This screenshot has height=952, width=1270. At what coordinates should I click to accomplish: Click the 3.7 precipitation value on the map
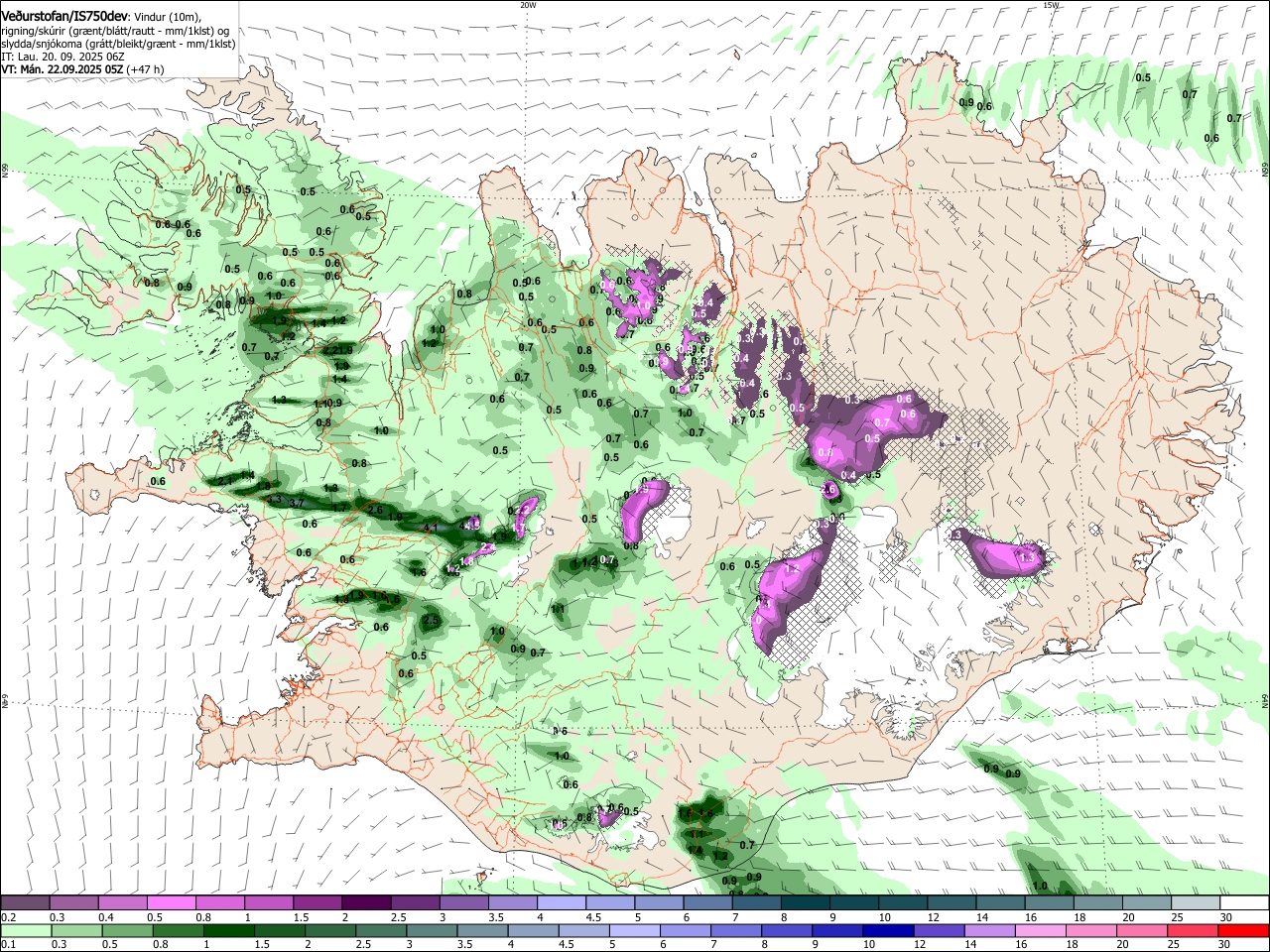pos(295,504)
